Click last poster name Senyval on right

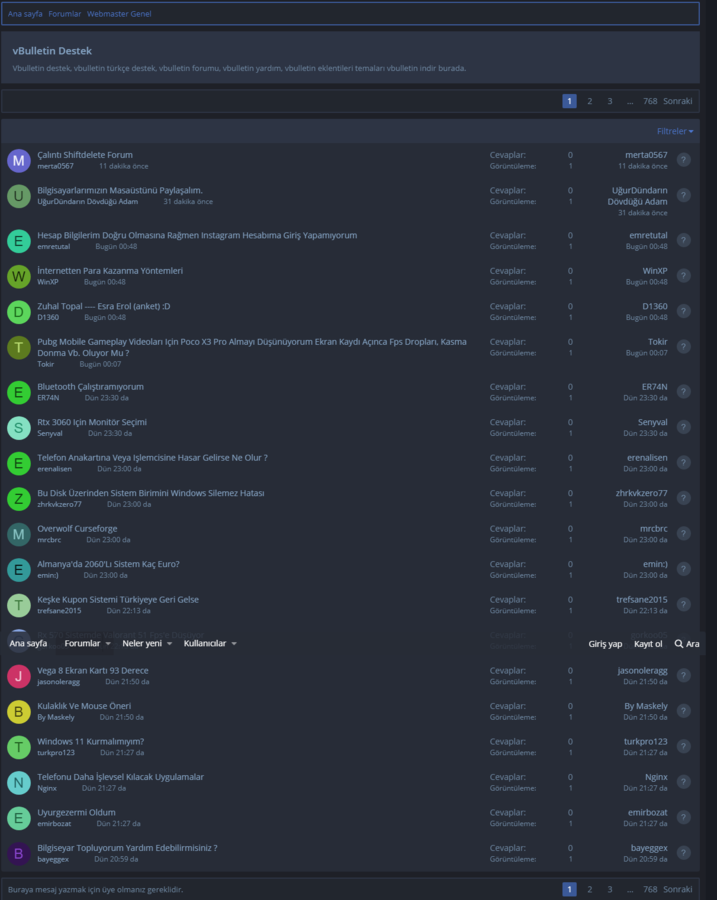click(x=653, y=422)
